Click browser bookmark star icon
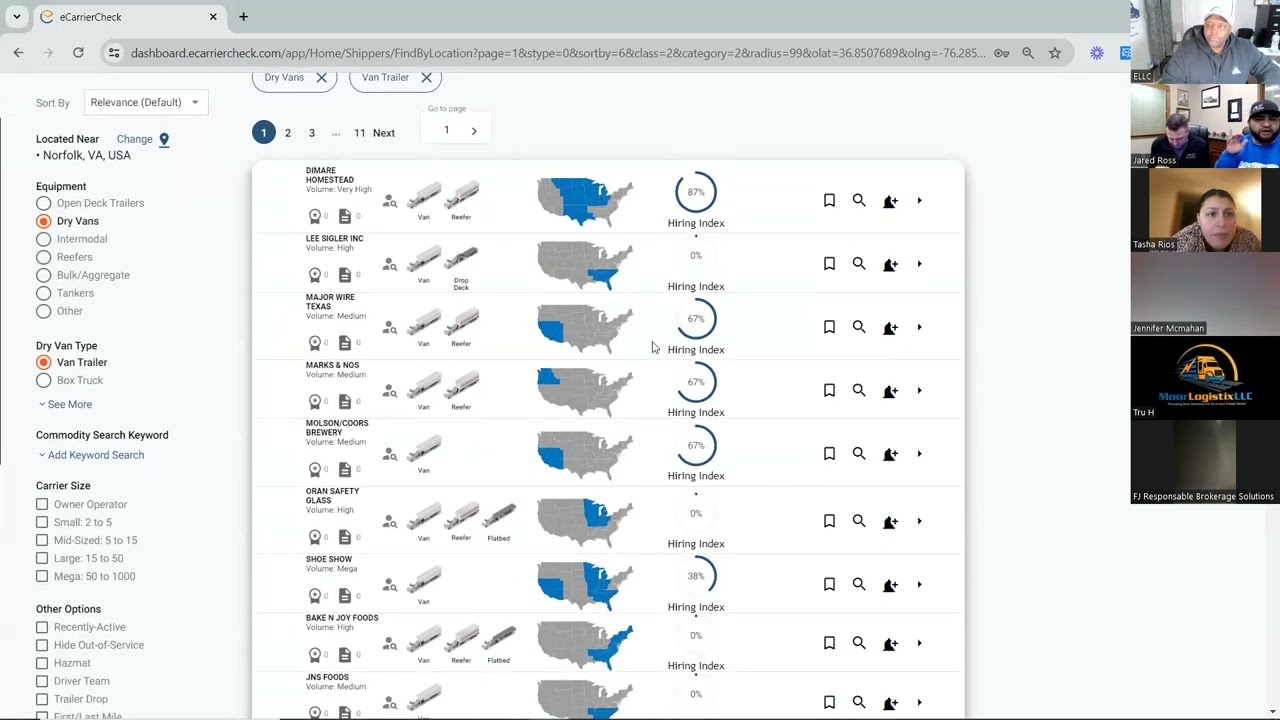Screen dimensions: 1280x720 (1054, 53)
